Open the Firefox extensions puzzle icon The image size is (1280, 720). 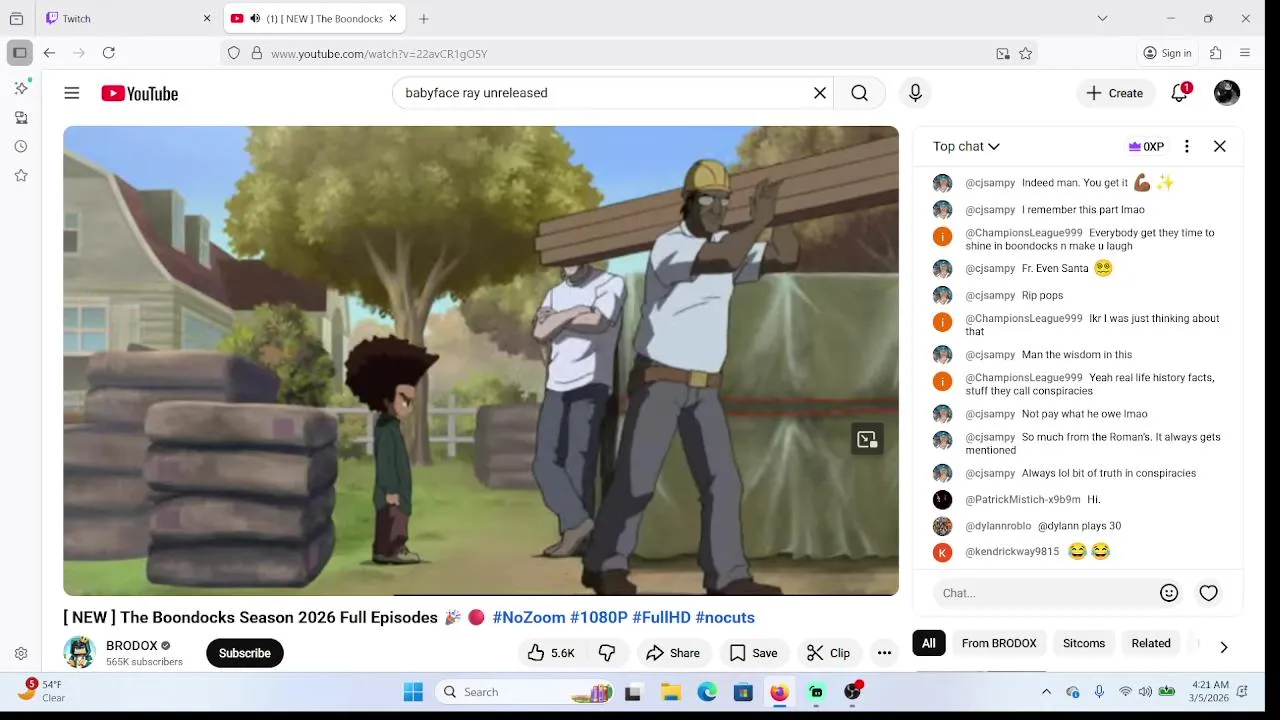click(x=1216, y=53)
